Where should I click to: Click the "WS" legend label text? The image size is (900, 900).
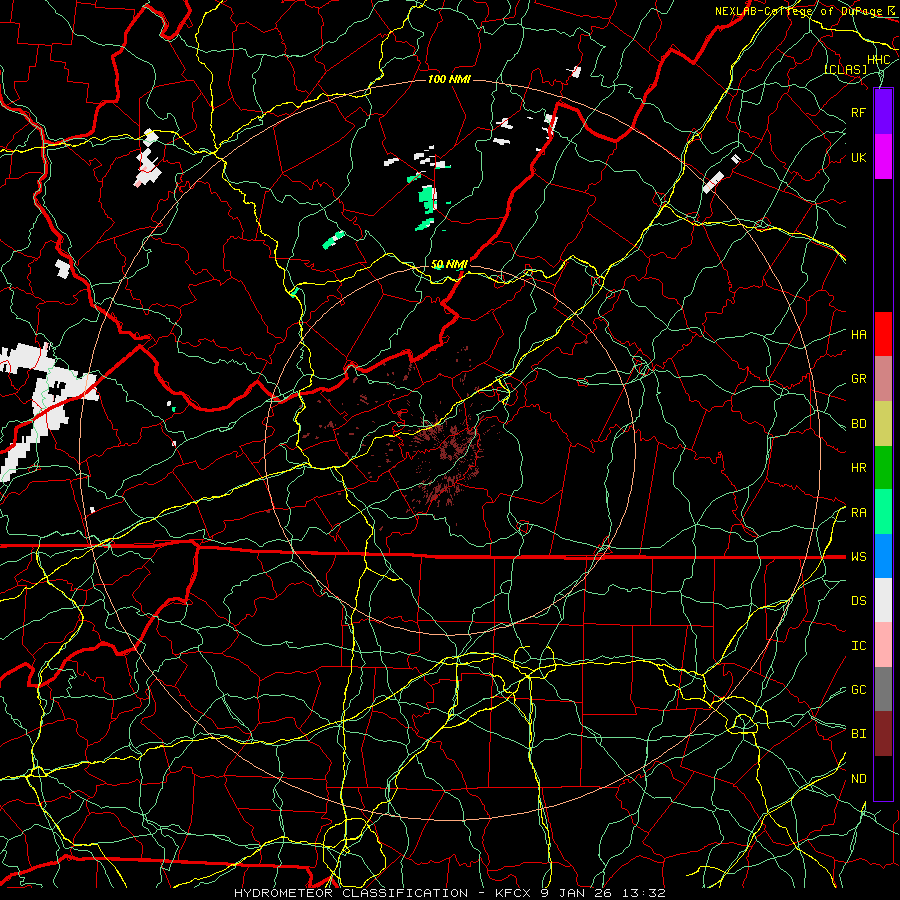(859, 557)
